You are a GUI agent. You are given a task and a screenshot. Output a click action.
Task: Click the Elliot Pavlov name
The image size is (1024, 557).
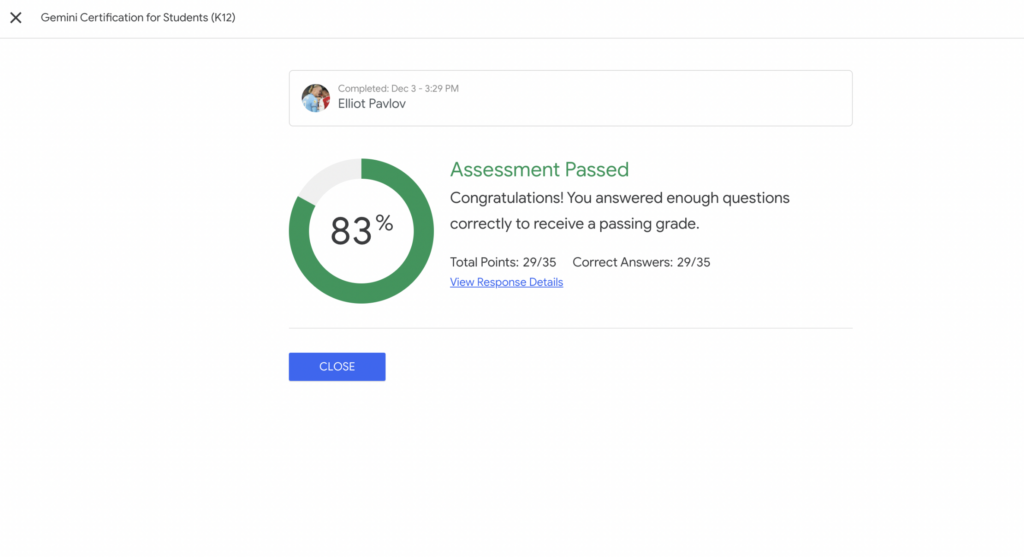(372, 104)
